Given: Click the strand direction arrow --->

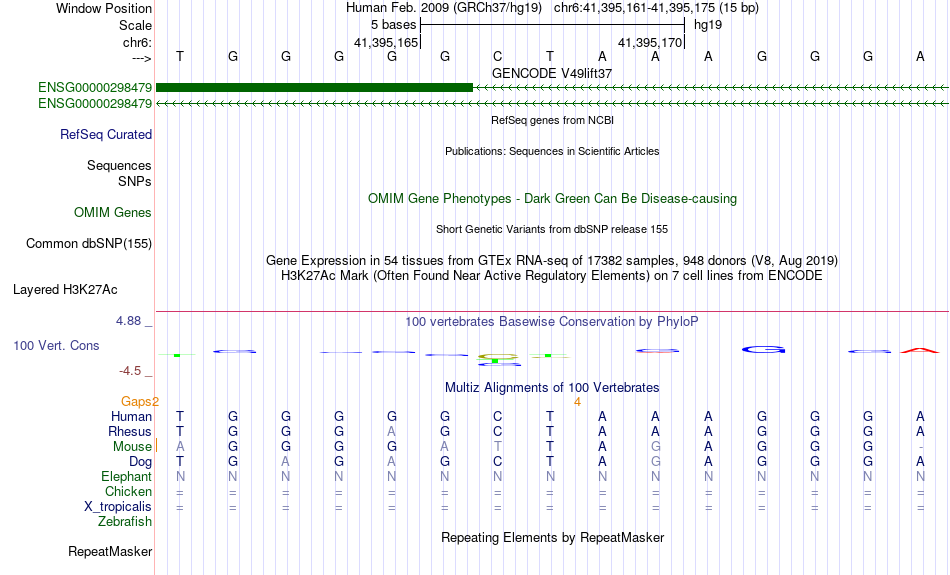Looking at the screenshot, I should 142,58.
